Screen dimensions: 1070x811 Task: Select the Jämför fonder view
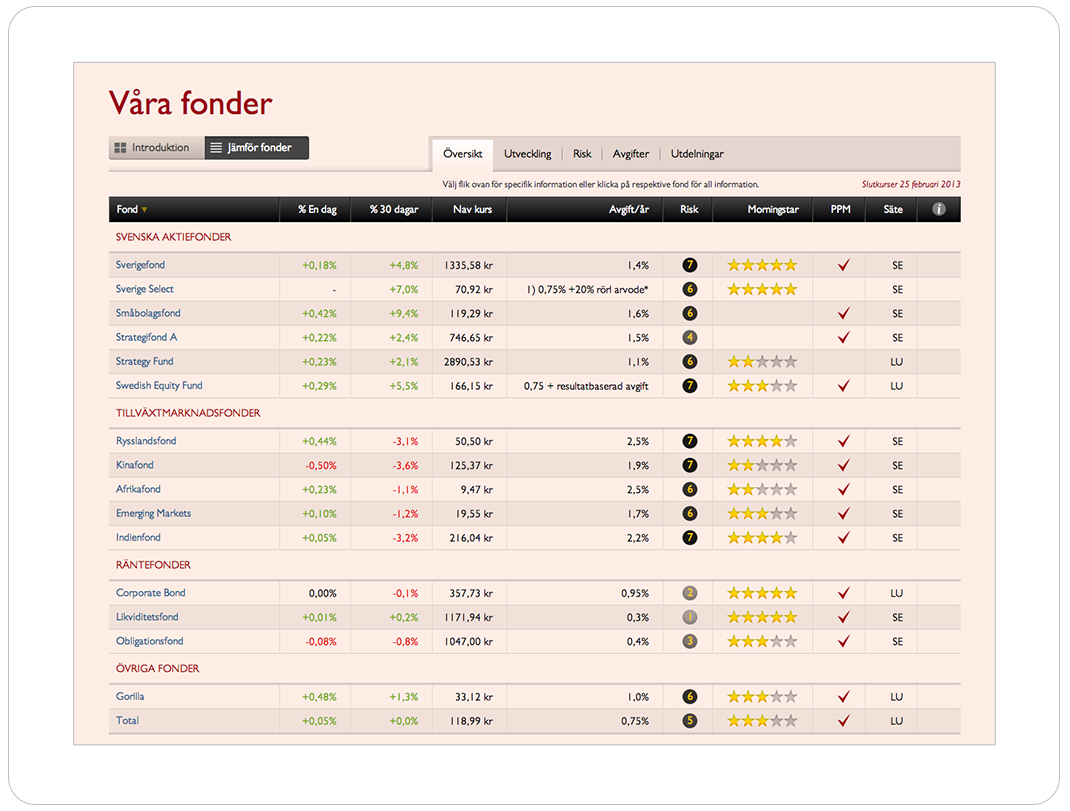[257, 147]
